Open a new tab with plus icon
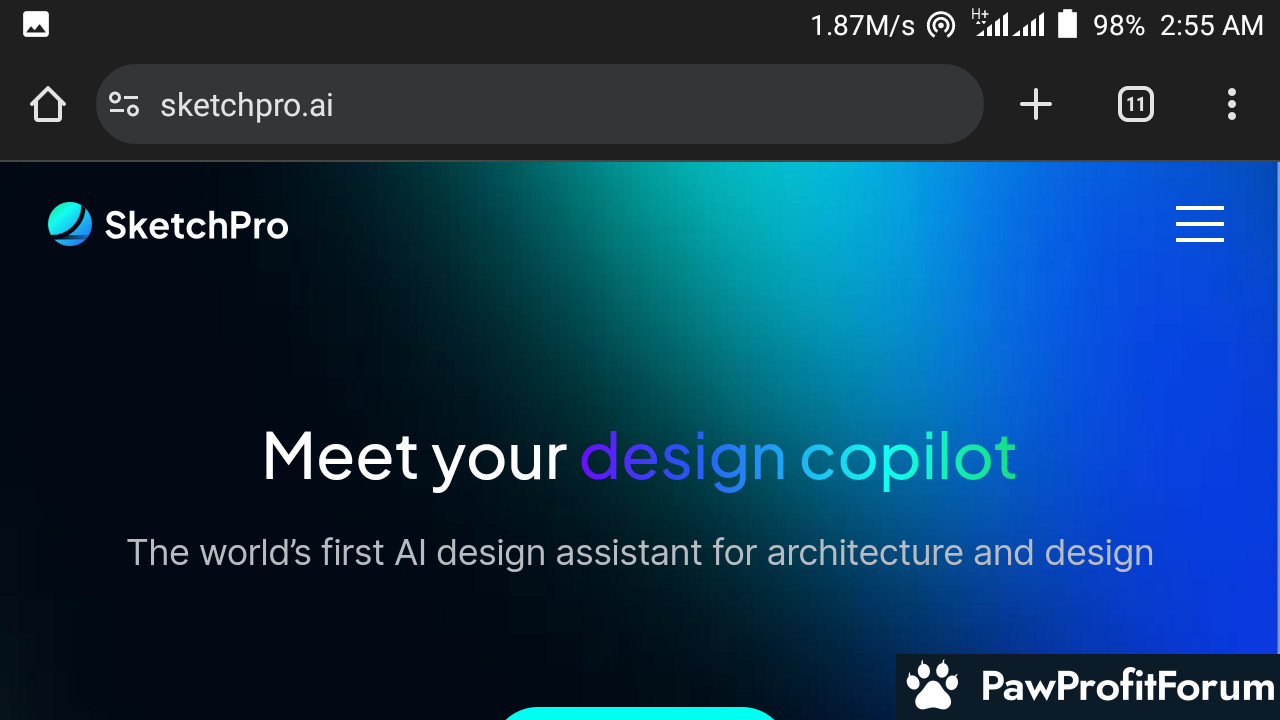Viewport: 1280px width, 720px height. [x=1036, y=104]
